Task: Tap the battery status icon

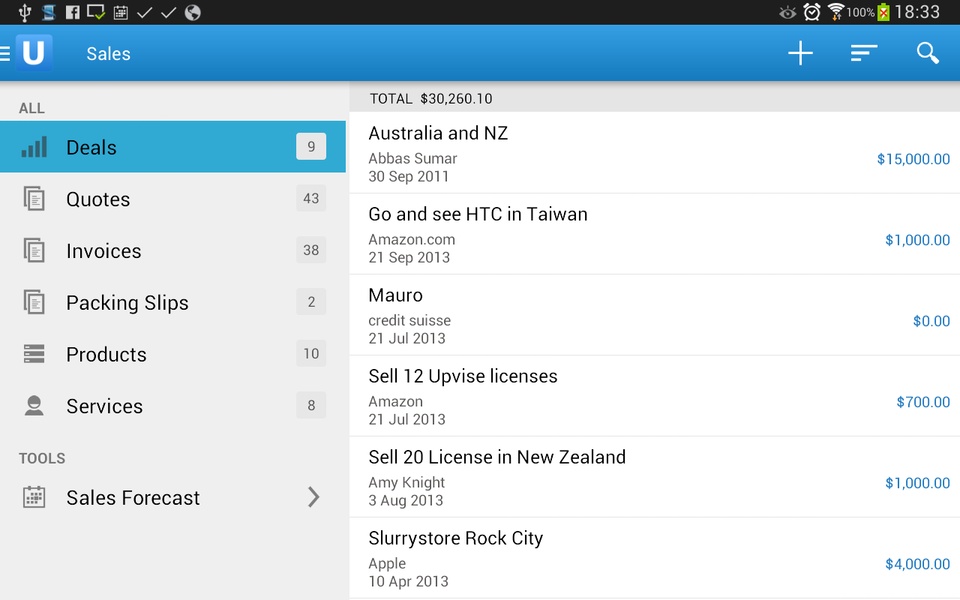Action: pos(883,12)
